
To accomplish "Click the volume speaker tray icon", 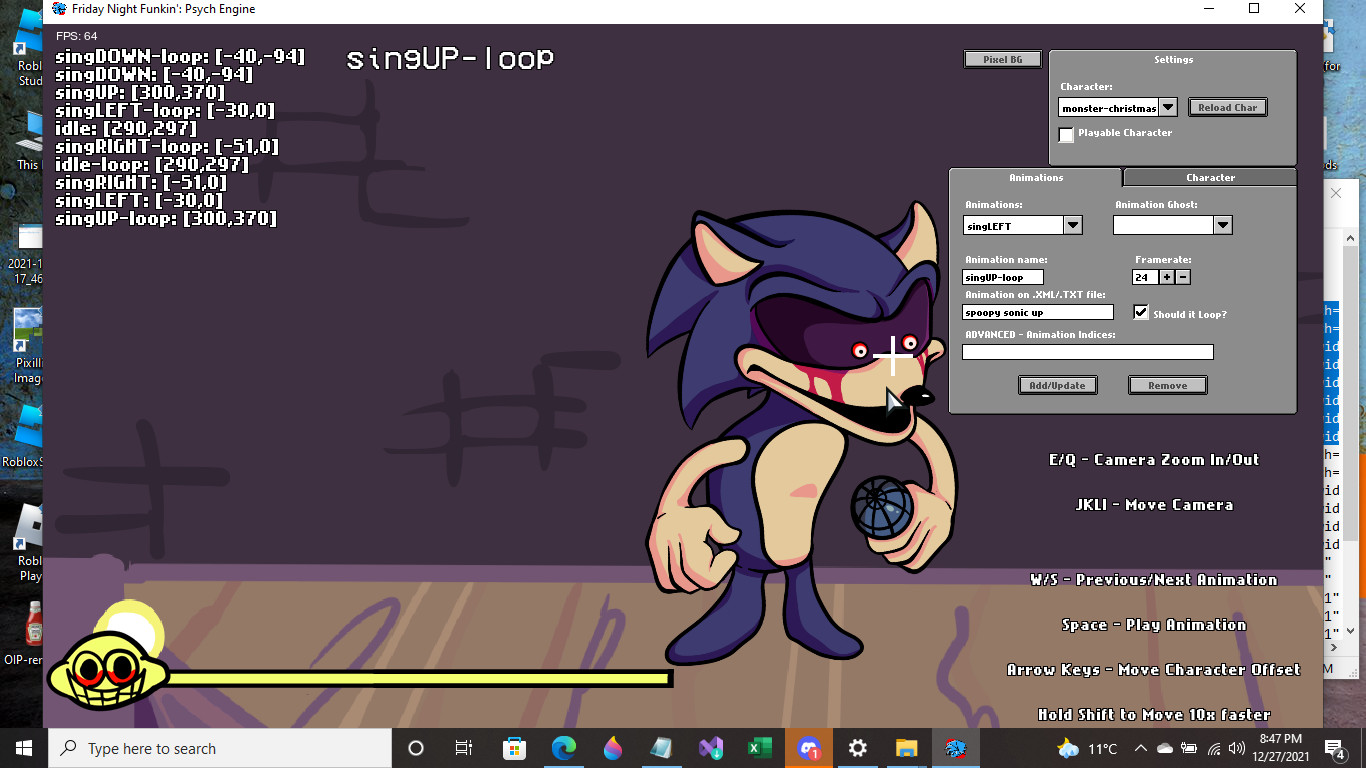I will tap(1238, 748).
